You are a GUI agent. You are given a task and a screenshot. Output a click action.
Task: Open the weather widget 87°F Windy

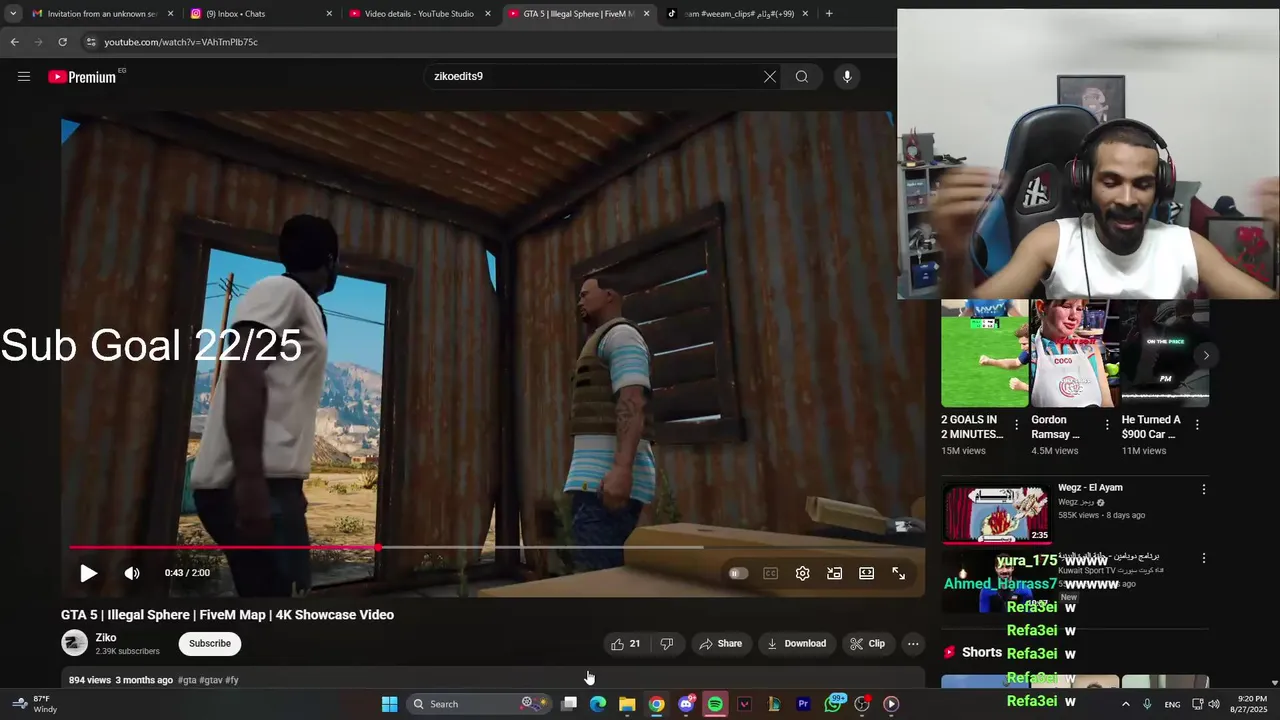[33, 704]
